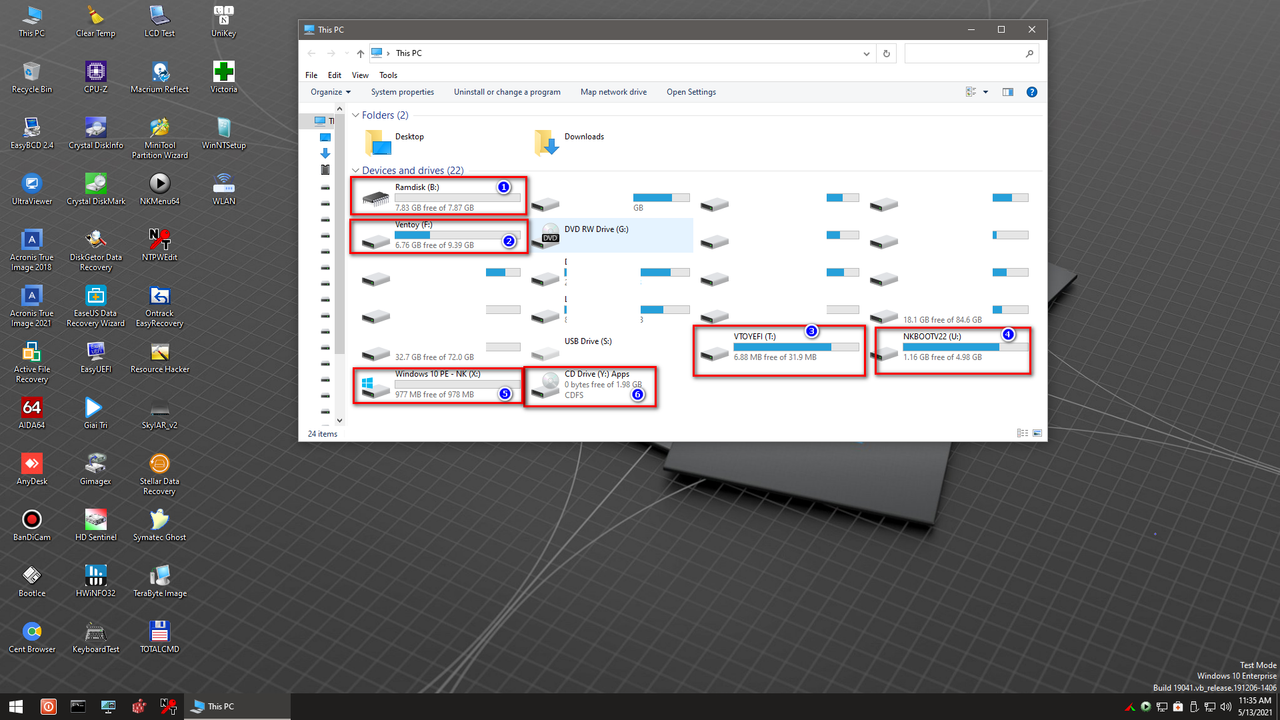Screen dimensions: 1280x720
Task: Click the navigation pane scroll down arrow
Action: coord(340,422)
